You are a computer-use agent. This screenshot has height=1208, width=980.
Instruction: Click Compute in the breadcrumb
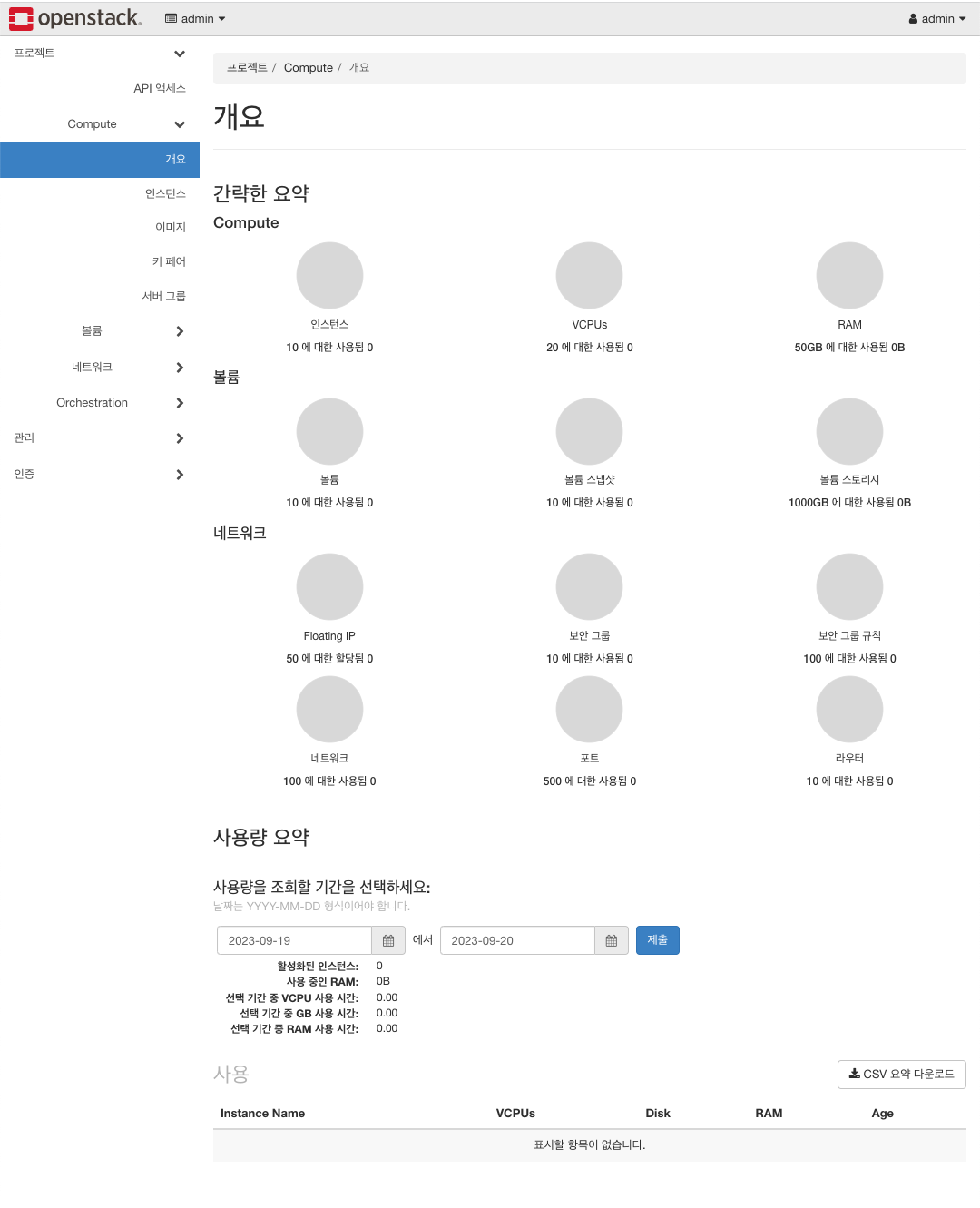click(309, 68)
